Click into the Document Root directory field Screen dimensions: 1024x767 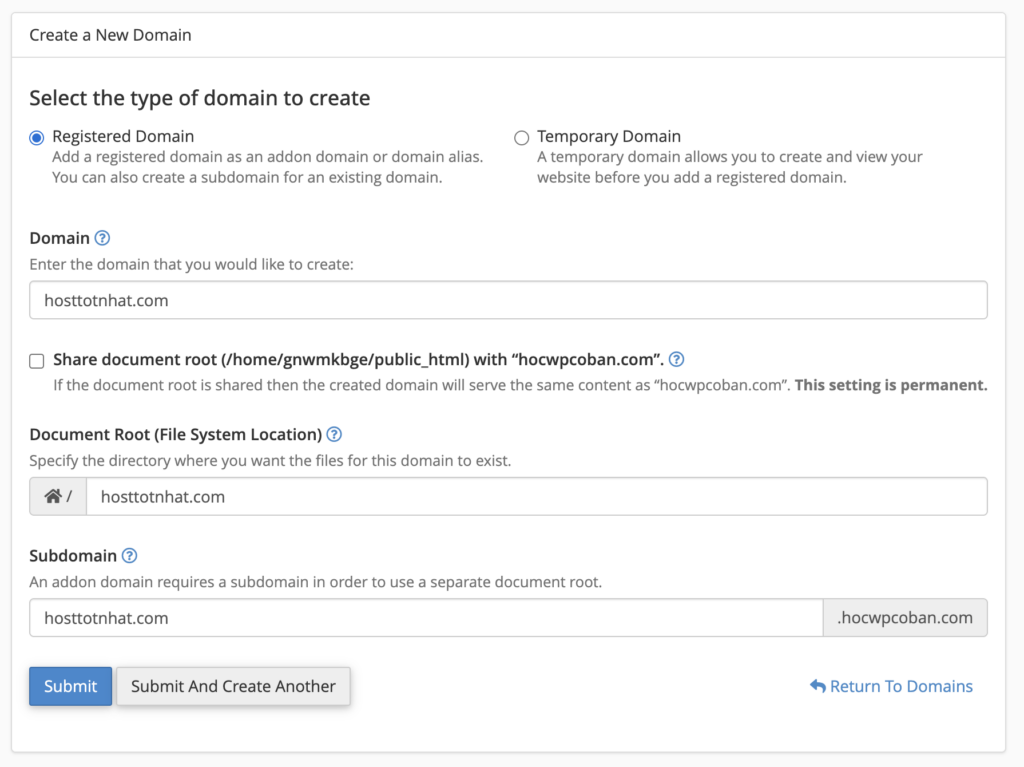tap(536, 497)
